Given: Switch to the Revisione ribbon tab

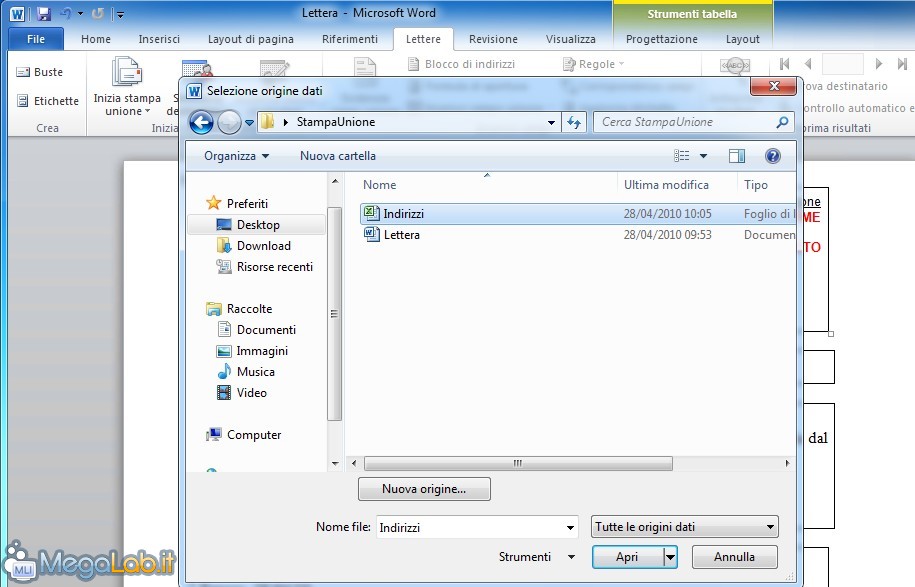Looking at the screenshot, I should click(493, 39).
